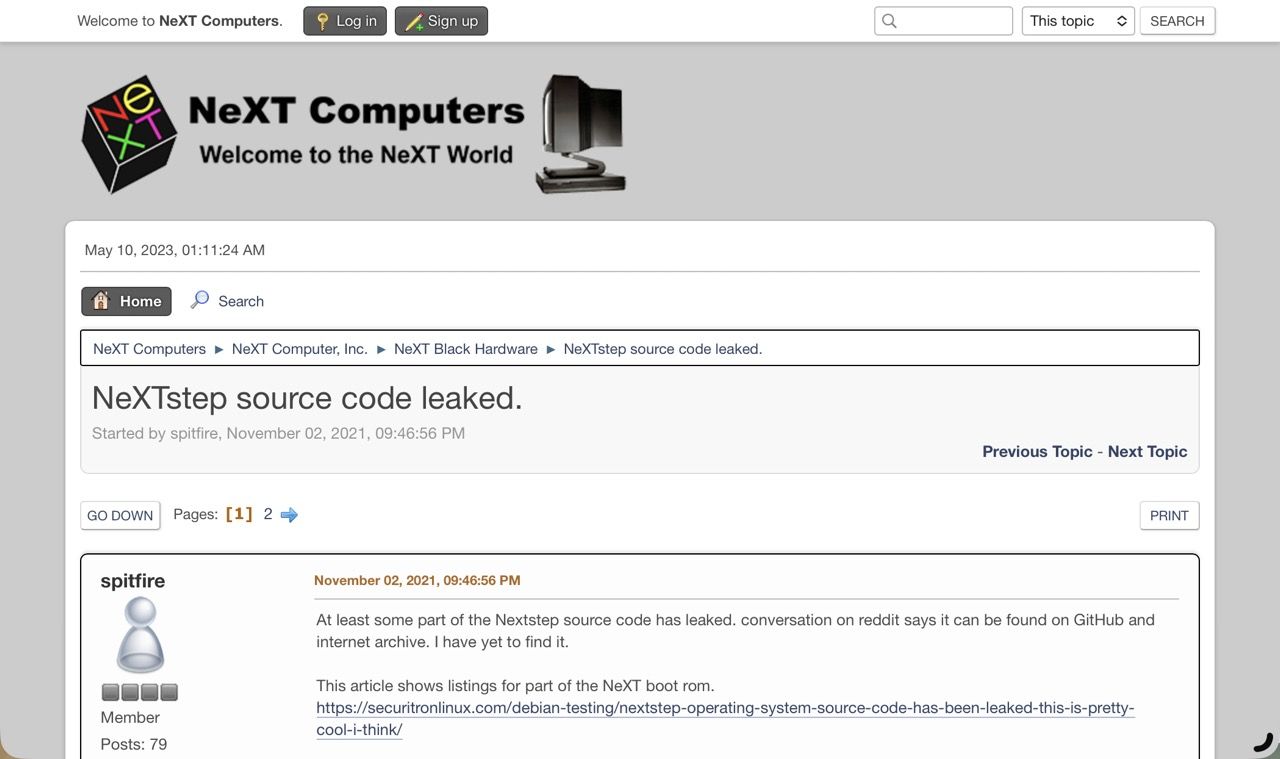
Task: Open the securitronlinux.com article link
Action: coord(725,719)
